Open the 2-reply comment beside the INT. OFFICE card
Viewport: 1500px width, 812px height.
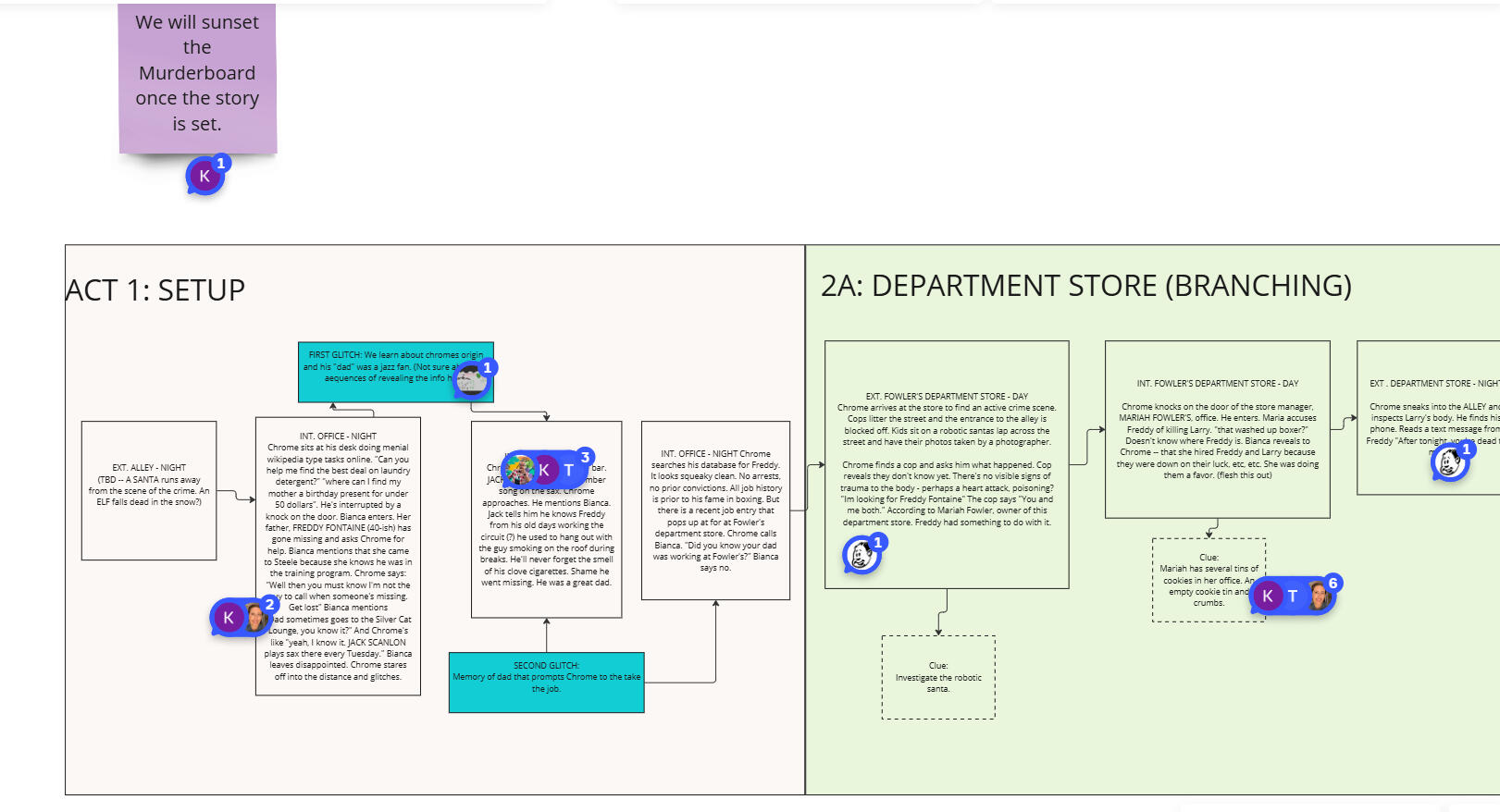(241, 618)
